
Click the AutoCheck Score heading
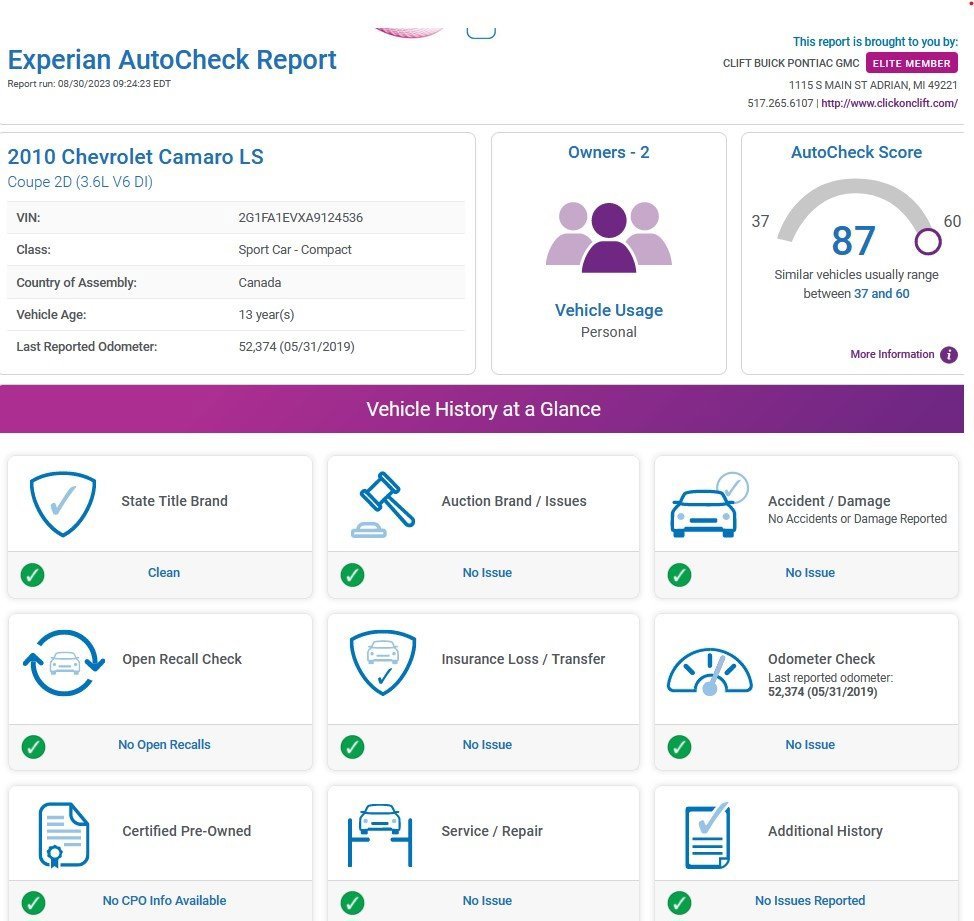coord(856,152)
